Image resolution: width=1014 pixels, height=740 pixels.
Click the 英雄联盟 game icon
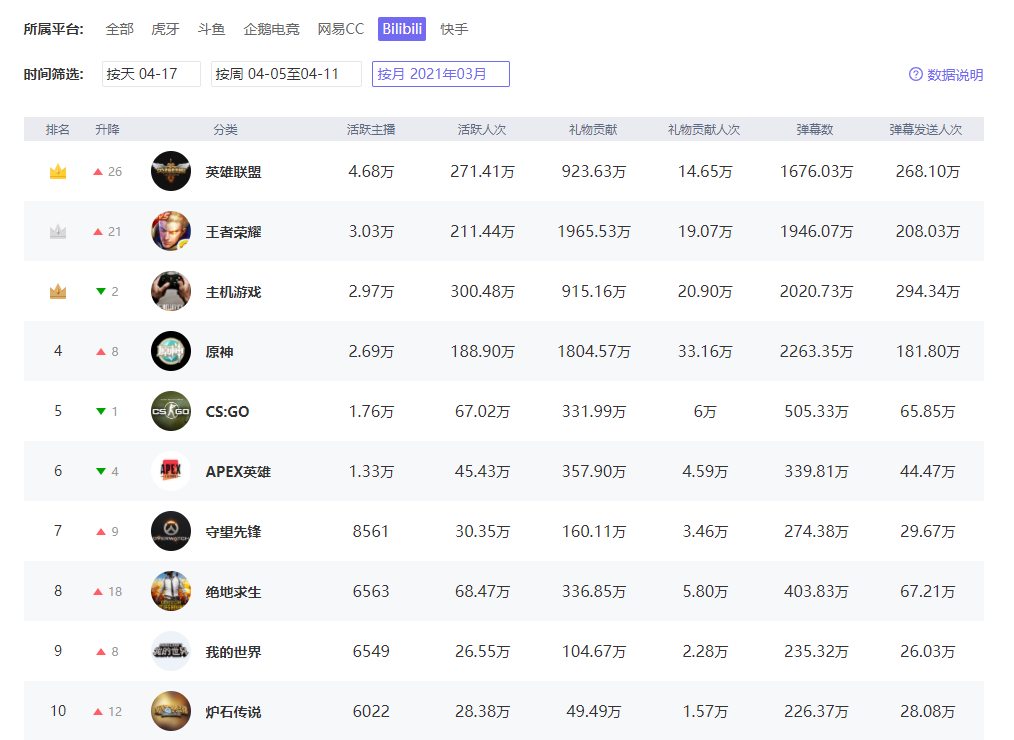tap(171, 171)
